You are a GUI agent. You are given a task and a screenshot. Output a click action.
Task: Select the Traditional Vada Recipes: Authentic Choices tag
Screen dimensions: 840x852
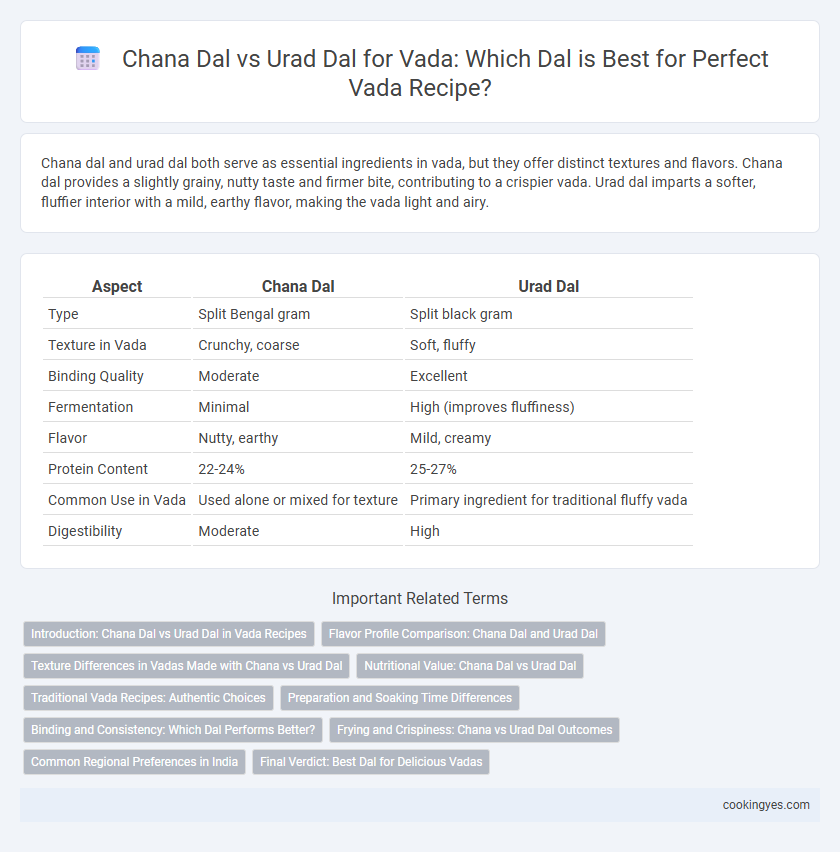[x=148, y=698]
